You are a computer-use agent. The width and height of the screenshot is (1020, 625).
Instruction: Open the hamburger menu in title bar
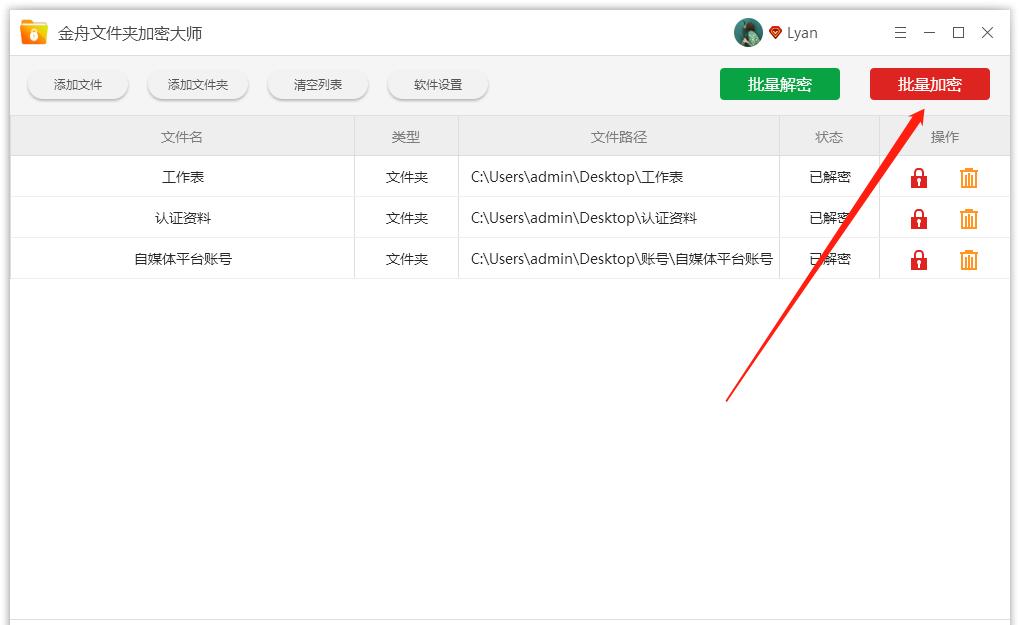tap(899, 32)
